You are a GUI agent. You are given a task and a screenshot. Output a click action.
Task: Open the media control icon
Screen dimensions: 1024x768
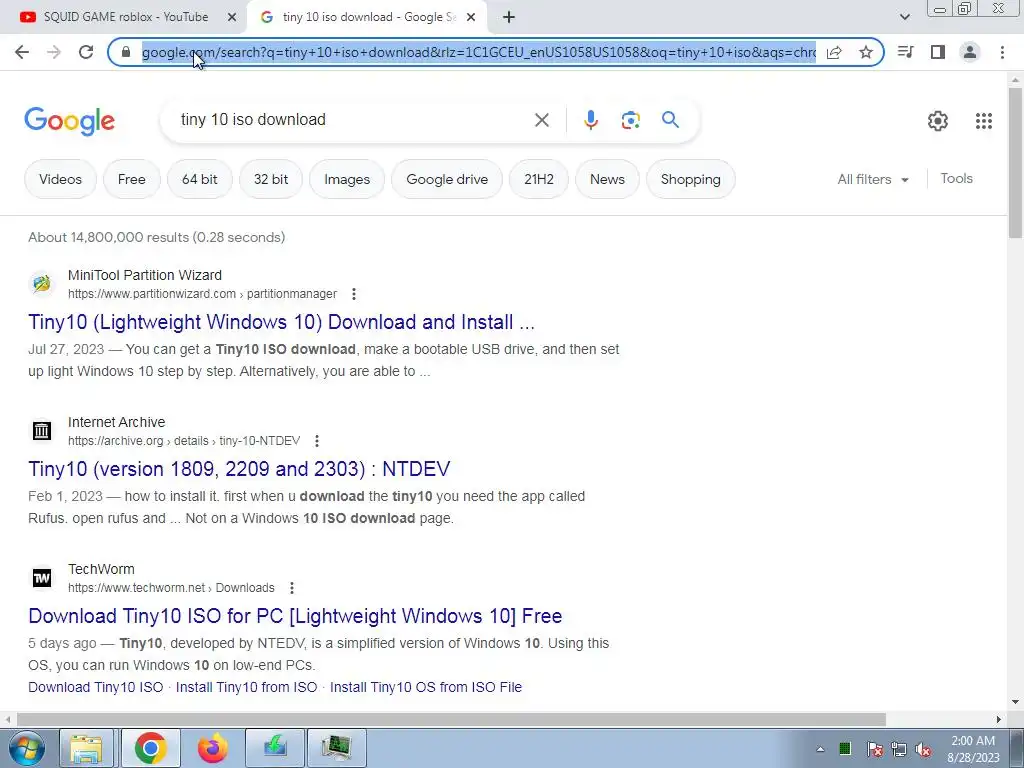905,52
